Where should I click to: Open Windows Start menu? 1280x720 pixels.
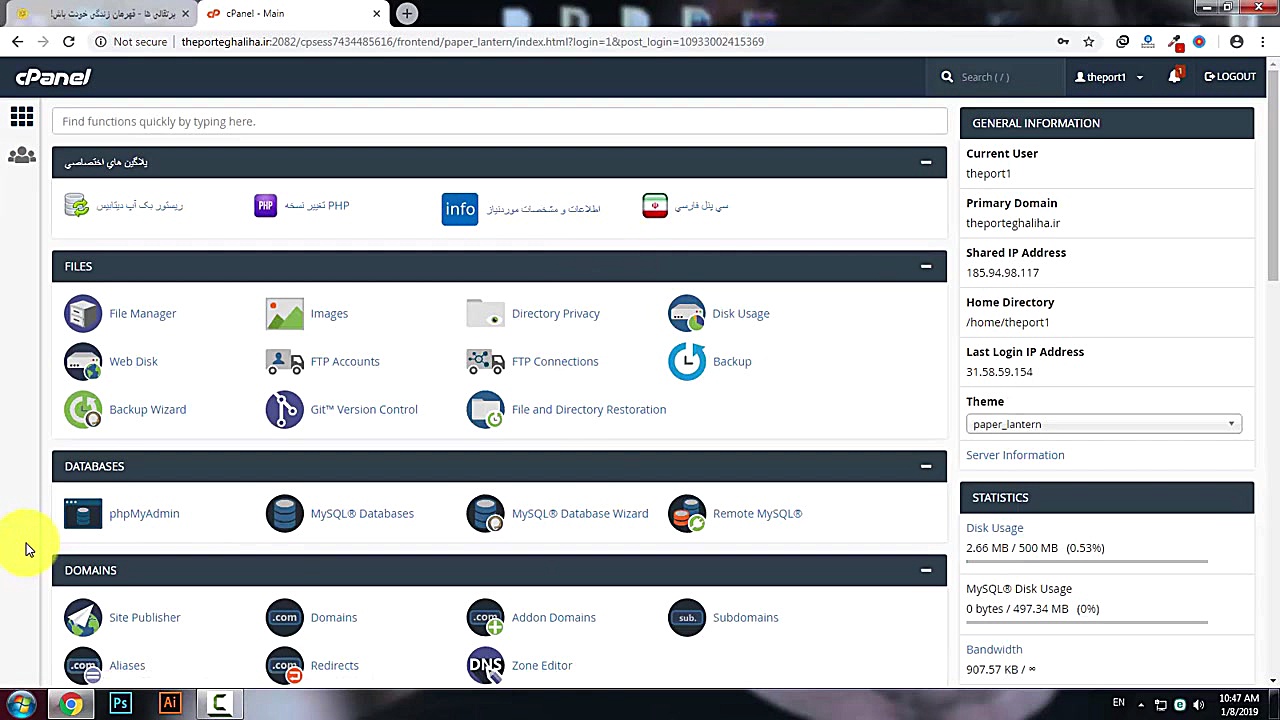tap(21, 704)
